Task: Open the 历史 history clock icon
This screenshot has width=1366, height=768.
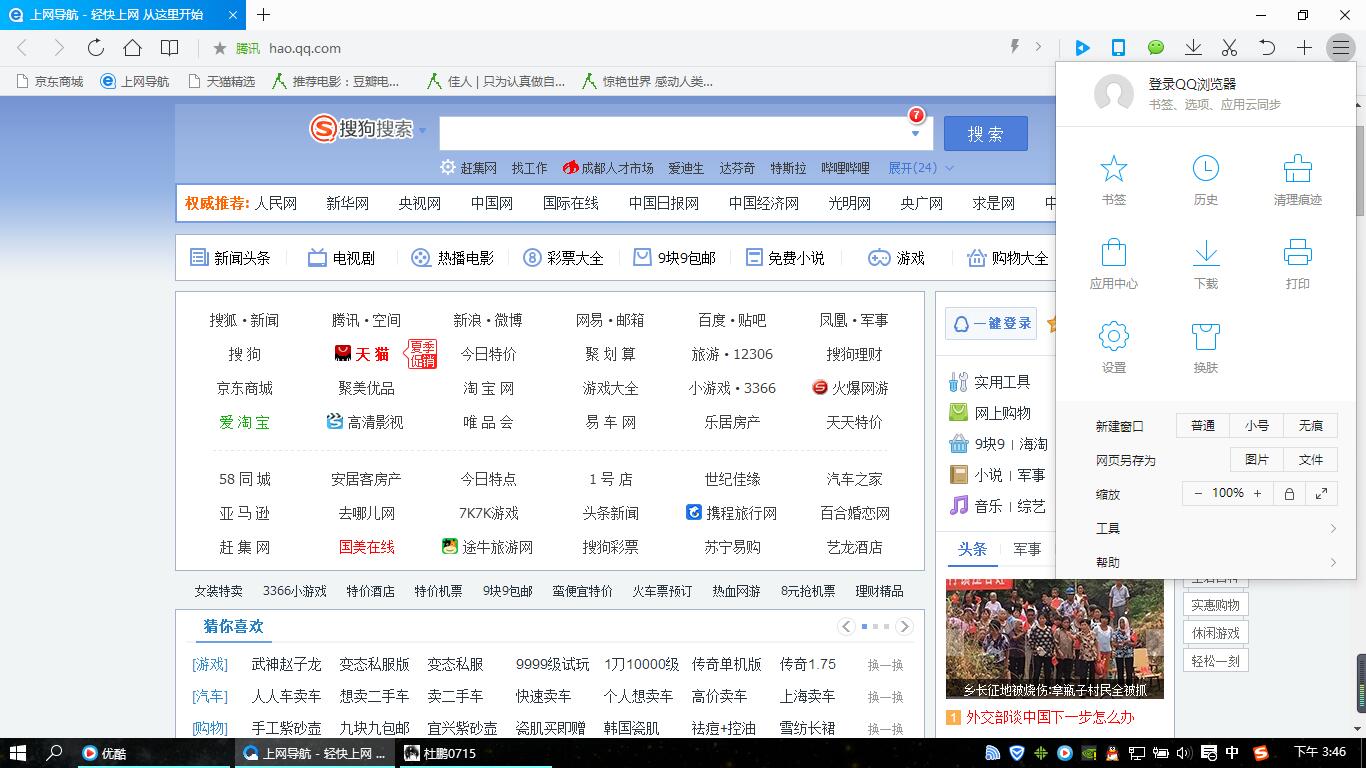Action: click(x=1206, y=169)
